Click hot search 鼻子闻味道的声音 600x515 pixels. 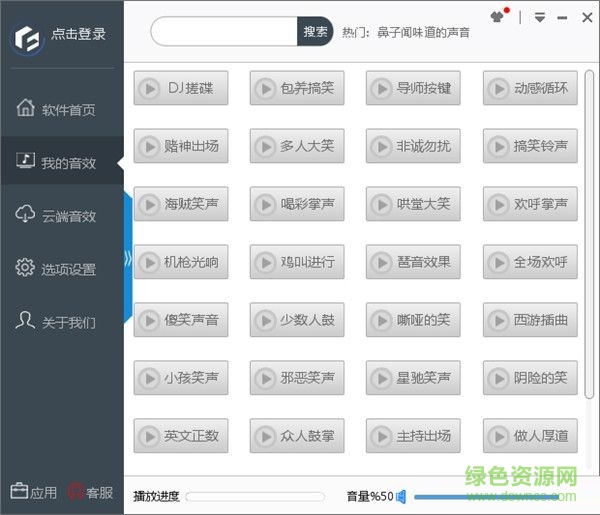423,32
